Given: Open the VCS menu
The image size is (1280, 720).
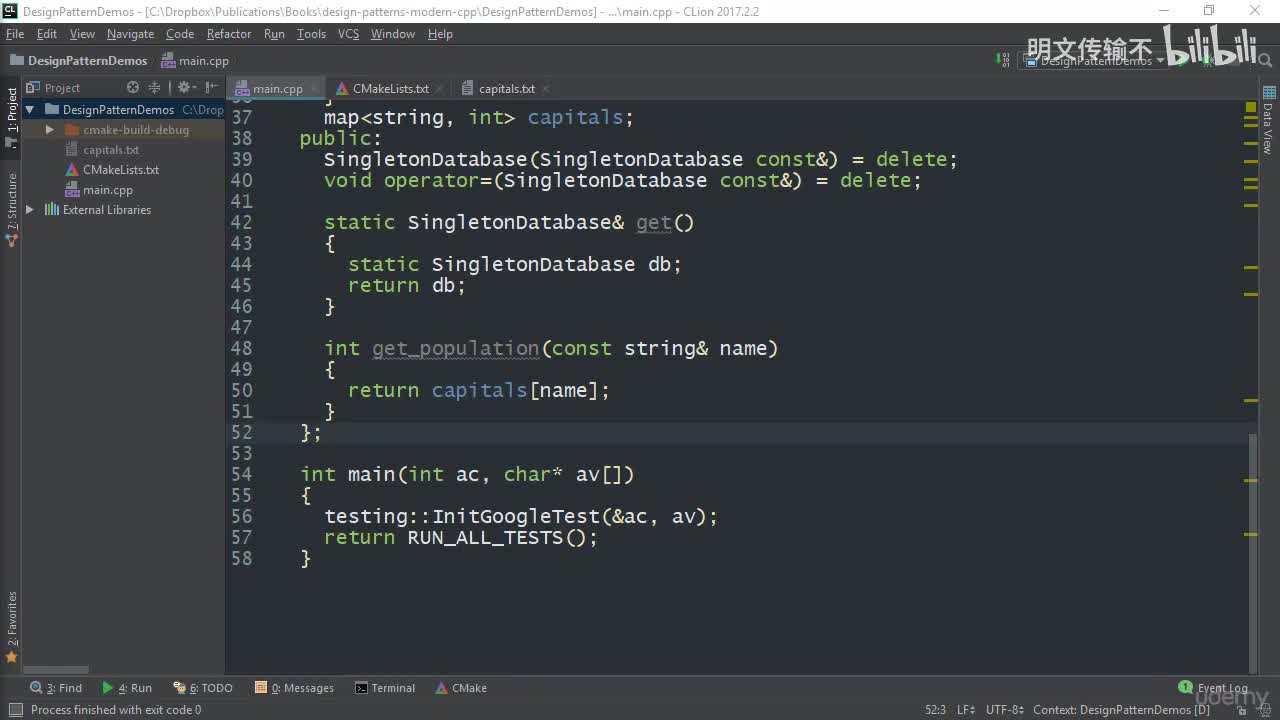Looking at the screenshot, I should (348, 34).
